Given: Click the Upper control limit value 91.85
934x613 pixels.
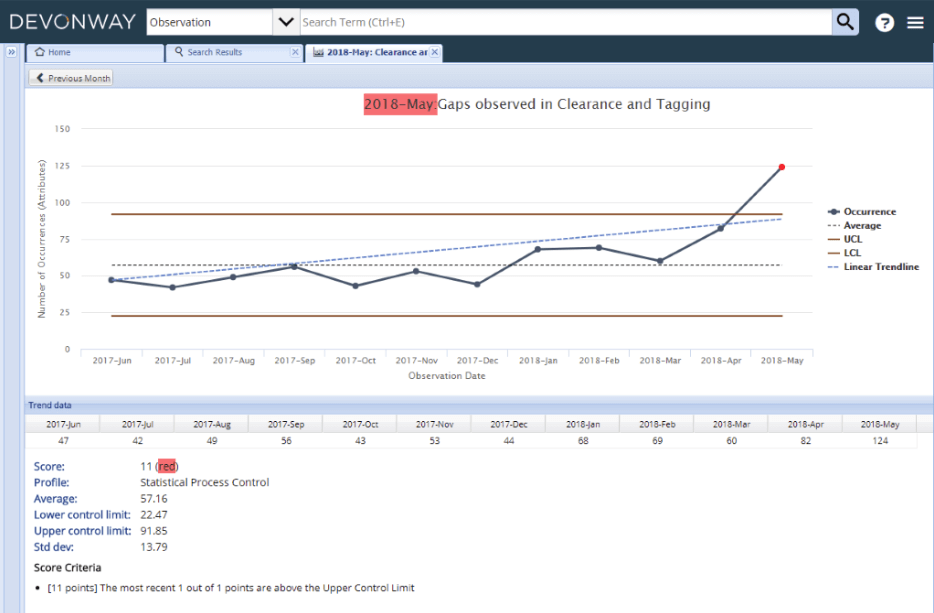Looking at the screenshot, I should pos(154,531).
